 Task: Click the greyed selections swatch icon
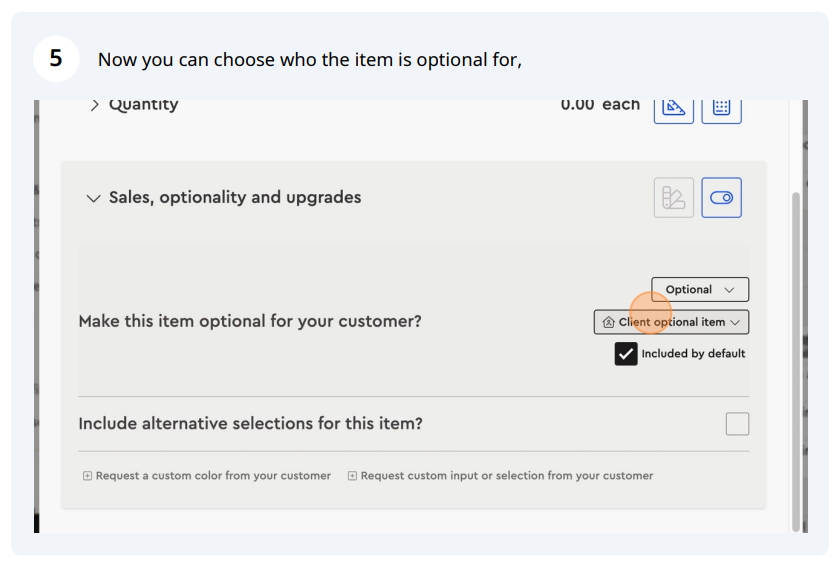point(673,198)
